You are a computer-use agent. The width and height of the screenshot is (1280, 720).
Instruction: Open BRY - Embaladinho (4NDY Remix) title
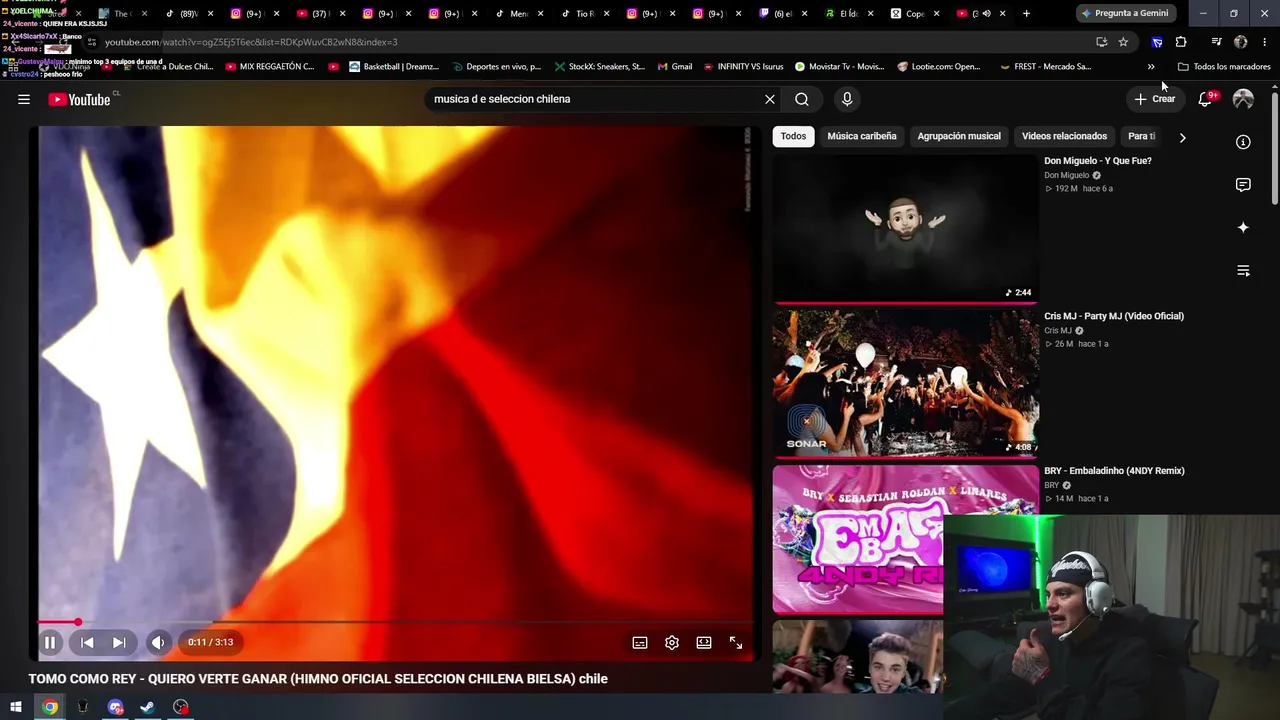(x=1114, y=471)
